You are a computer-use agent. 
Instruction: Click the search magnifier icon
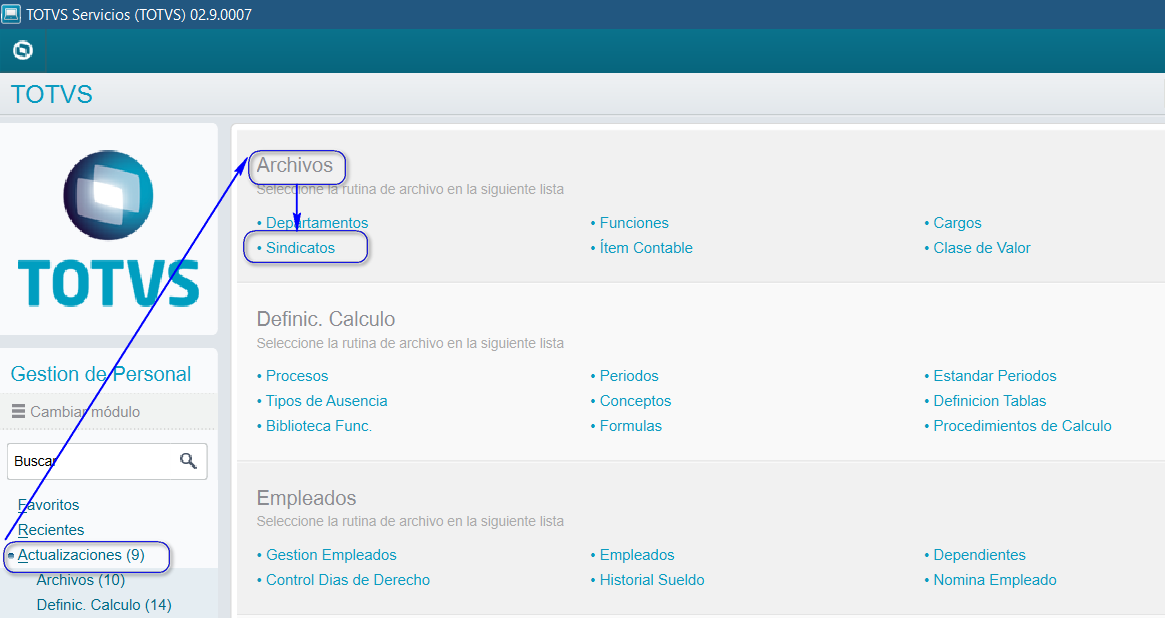point(188,461)
